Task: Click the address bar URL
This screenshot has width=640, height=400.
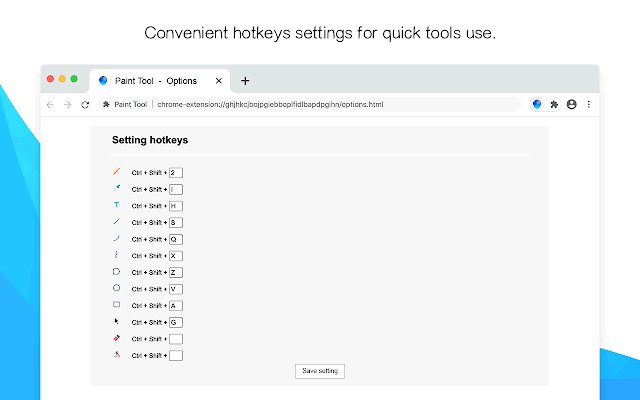Action: pyautogui.click(x=270, y=104)
